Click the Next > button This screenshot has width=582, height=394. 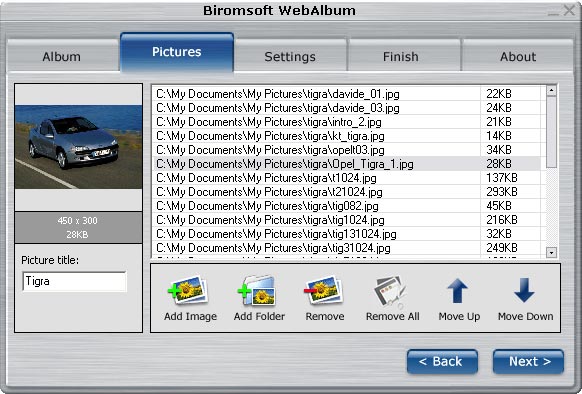pos(528,361)
